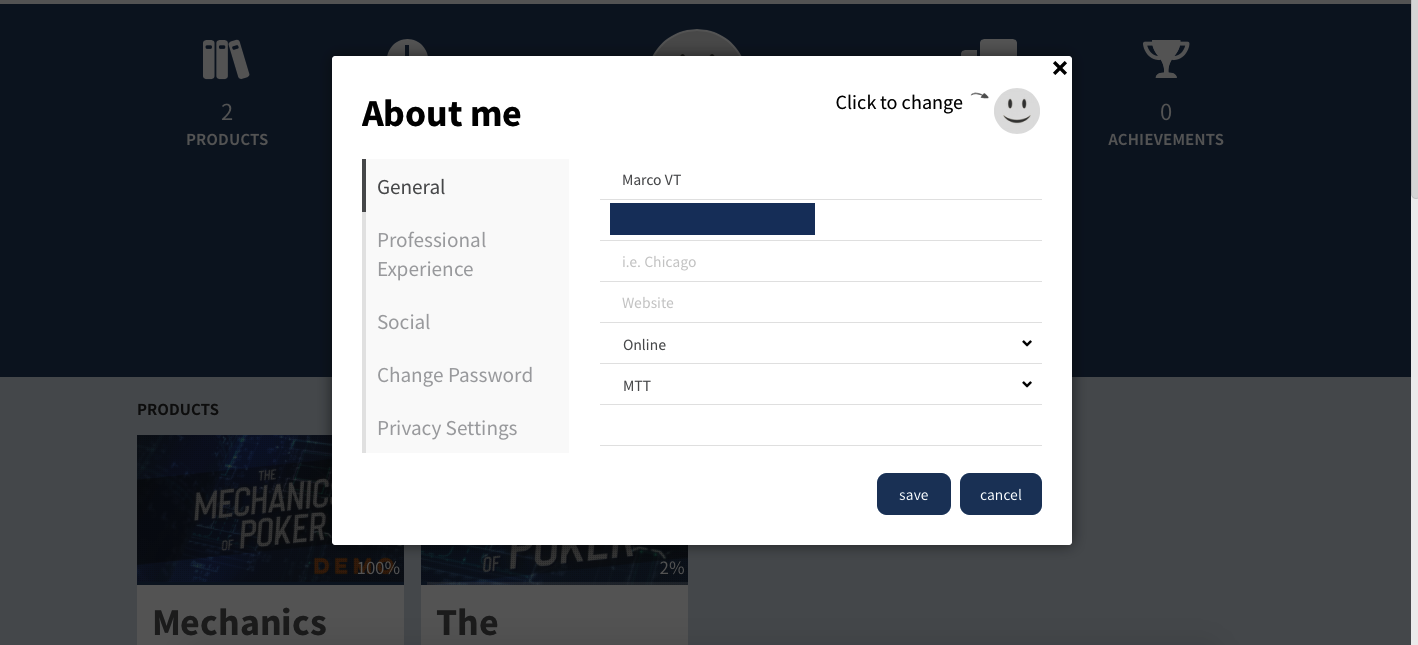Click the chevron arrow of the MTT field
The image size is (1418, 645).
coord(1026,385)
